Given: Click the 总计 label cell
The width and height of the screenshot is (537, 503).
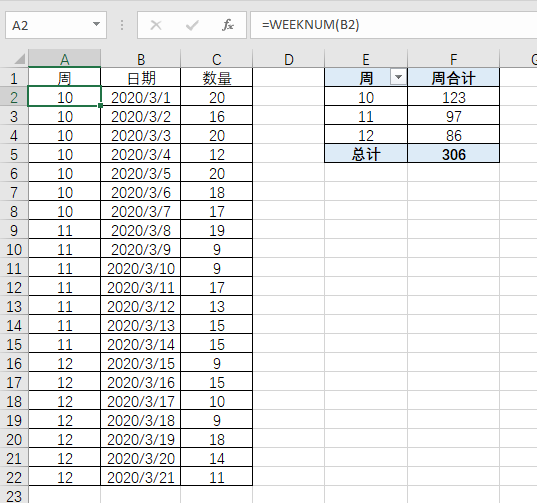Looking at the screenshot, I should tap(366, 154).
